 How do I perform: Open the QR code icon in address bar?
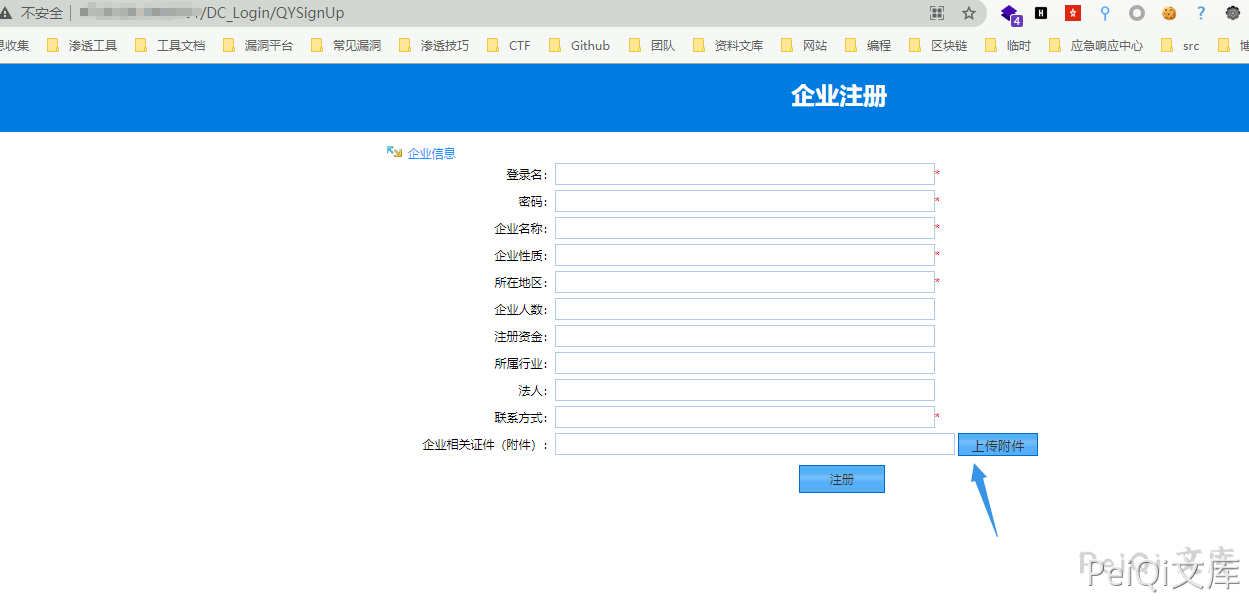pyautogui.click(x=937, y=13)
